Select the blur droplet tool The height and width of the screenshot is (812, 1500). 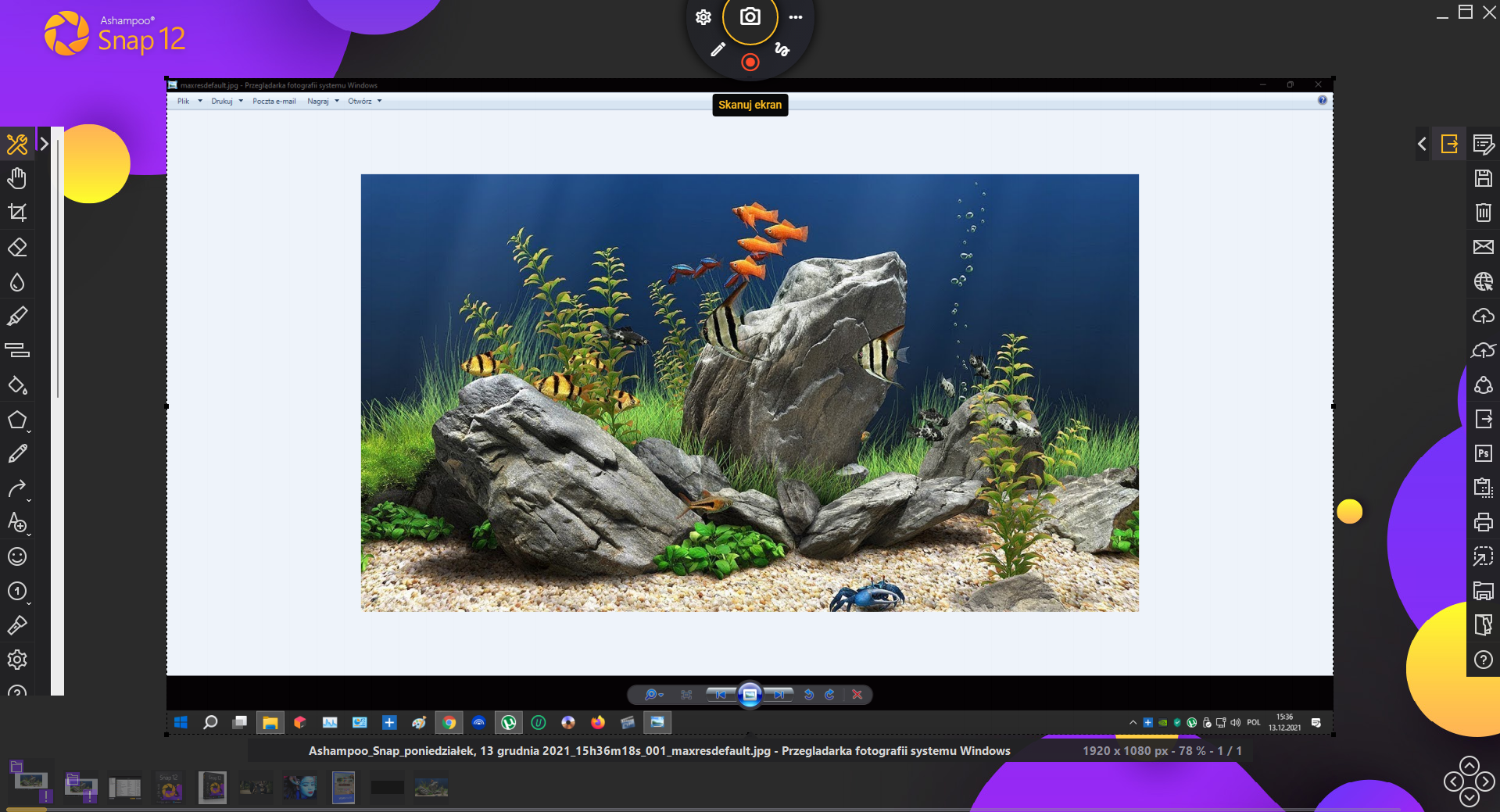tap(17, 281)
